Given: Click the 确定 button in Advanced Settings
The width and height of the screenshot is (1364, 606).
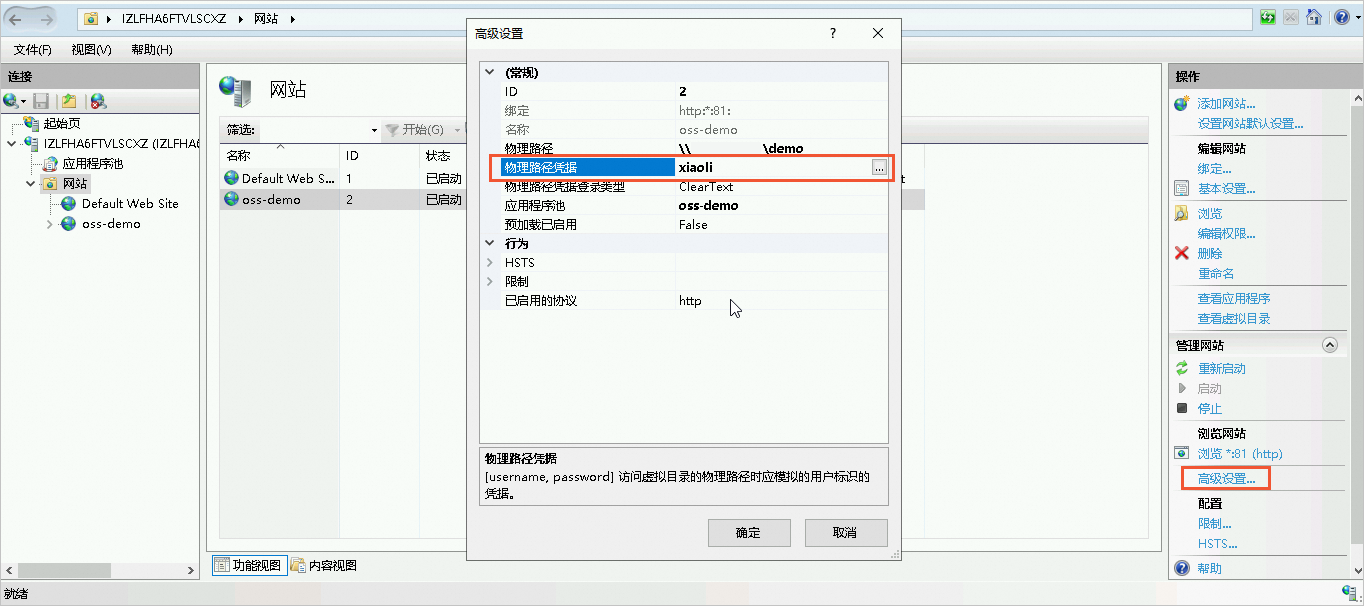Looking at the screenshot, I should click(748, 532).
